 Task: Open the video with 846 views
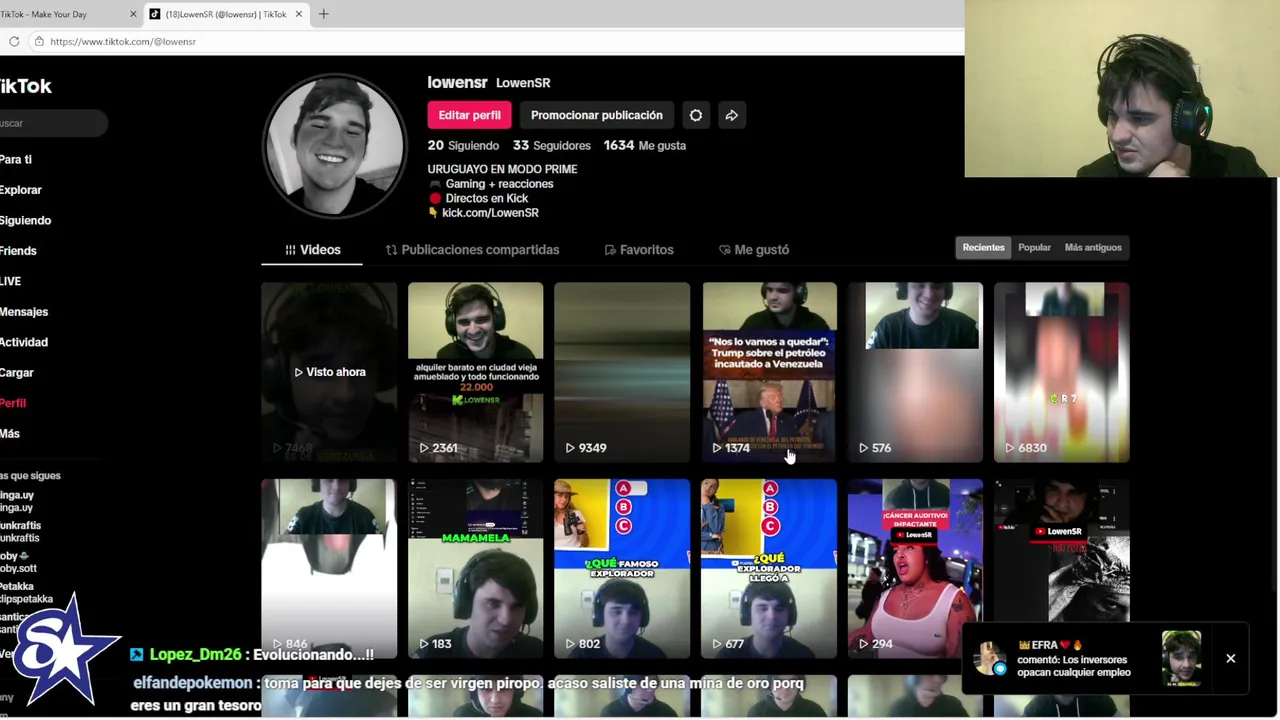click(x=329, y=568)
